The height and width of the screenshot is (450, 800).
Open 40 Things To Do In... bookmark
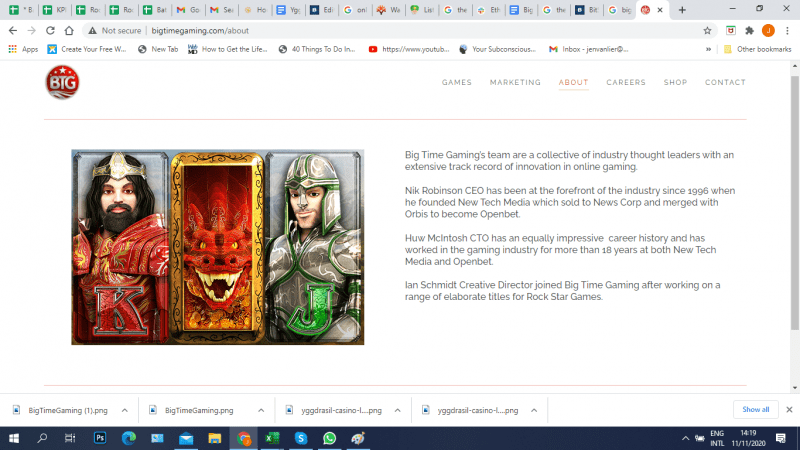coord(317,49)
